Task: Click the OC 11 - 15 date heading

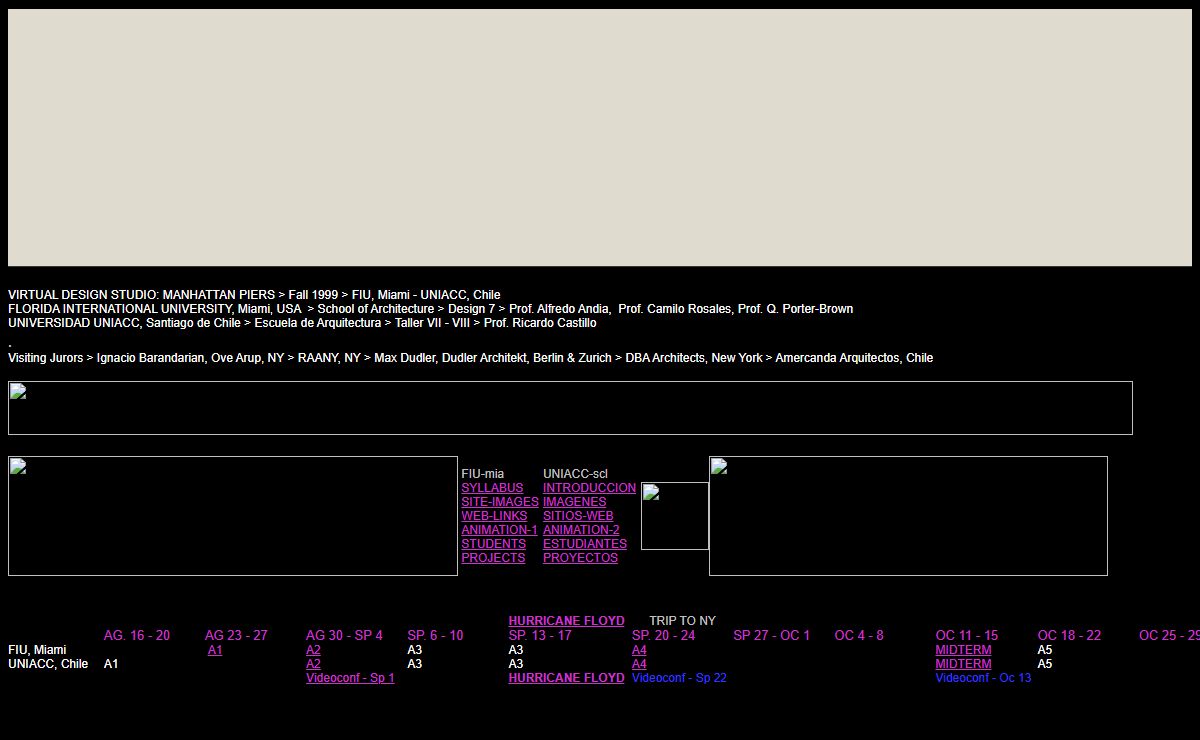Action: click(x=966, y=635)
